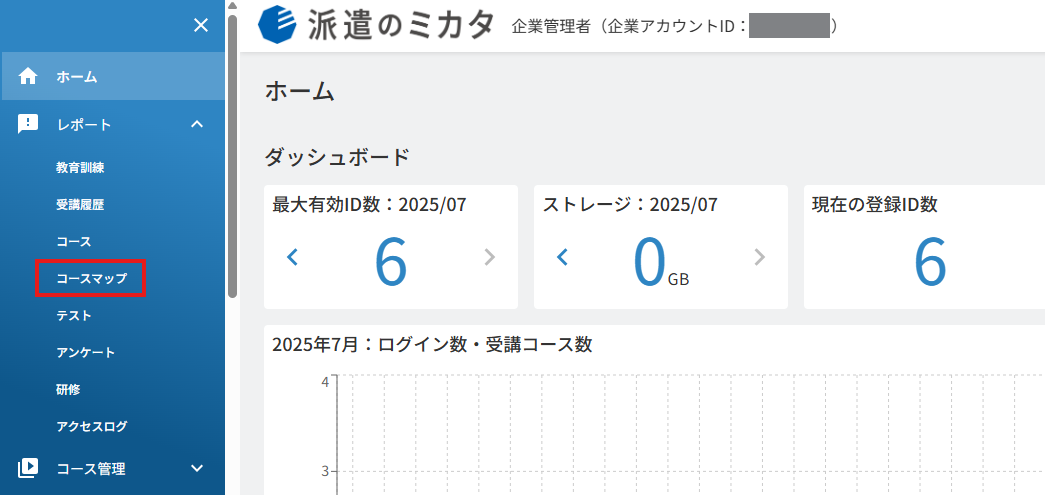Viewport: 1045px width, 495px height.
Task: Go to previous month for ストレージ
Action: click(x=562, y=257)
